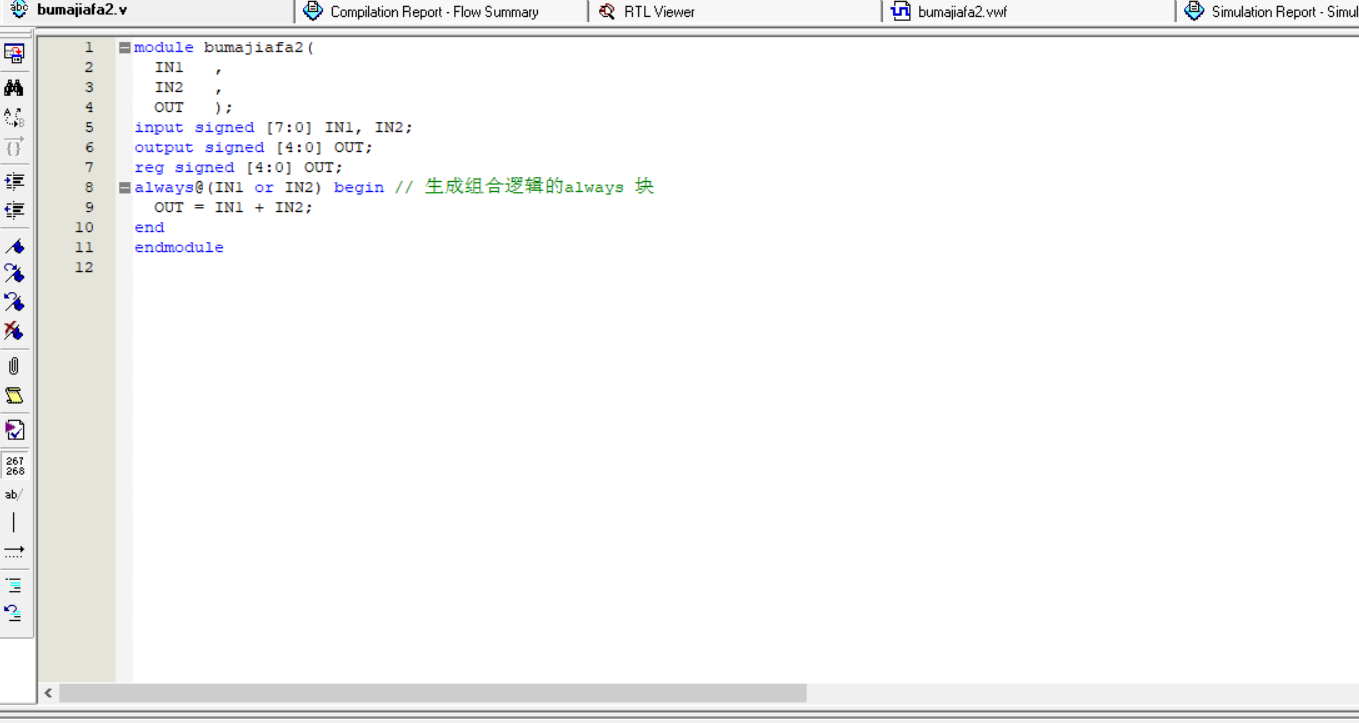This screenshot has width=1359, height=723.
Task: Open the Replace text tool icon
Action: 14,117
